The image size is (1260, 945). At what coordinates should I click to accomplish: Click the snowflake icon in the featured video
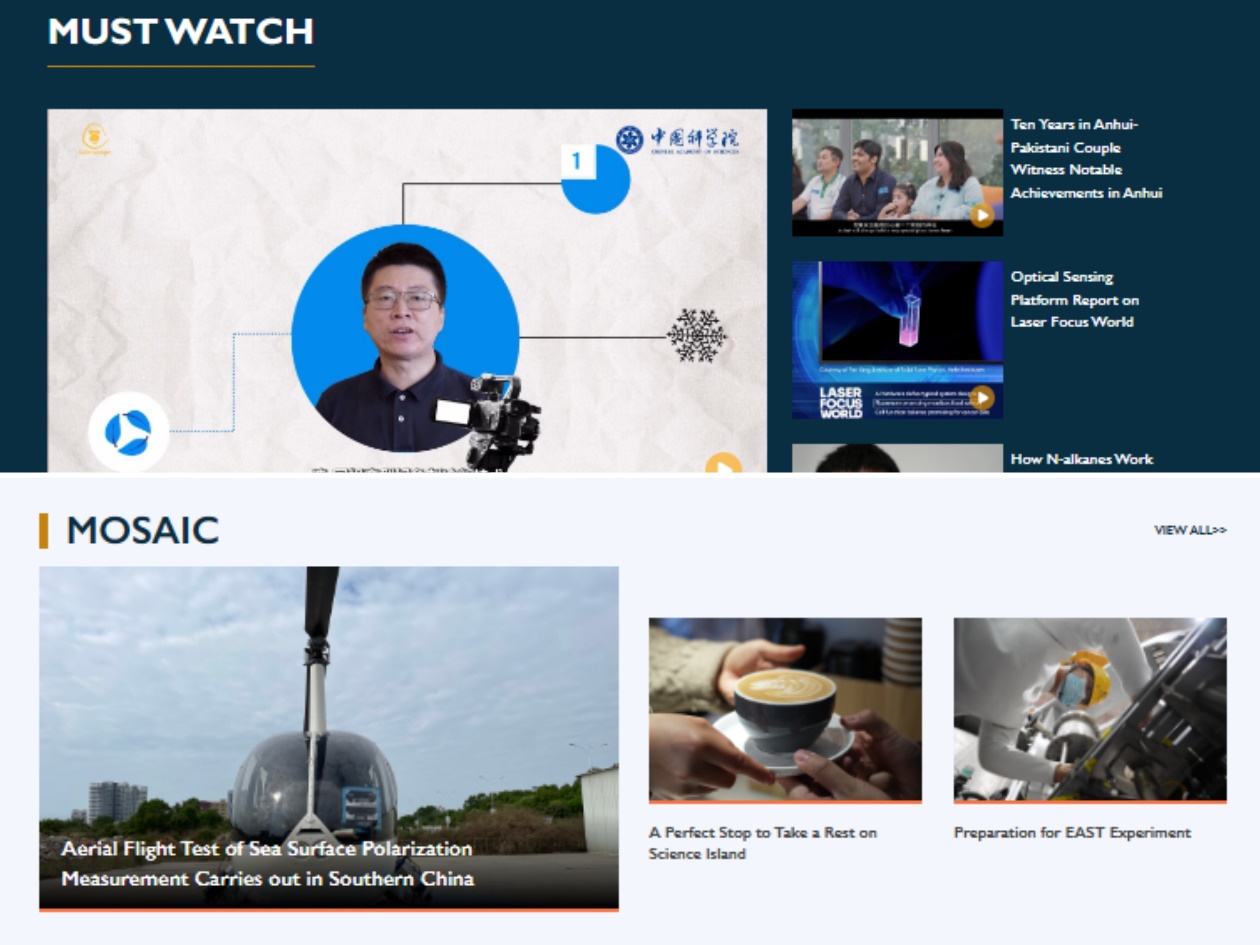[696, 336]
